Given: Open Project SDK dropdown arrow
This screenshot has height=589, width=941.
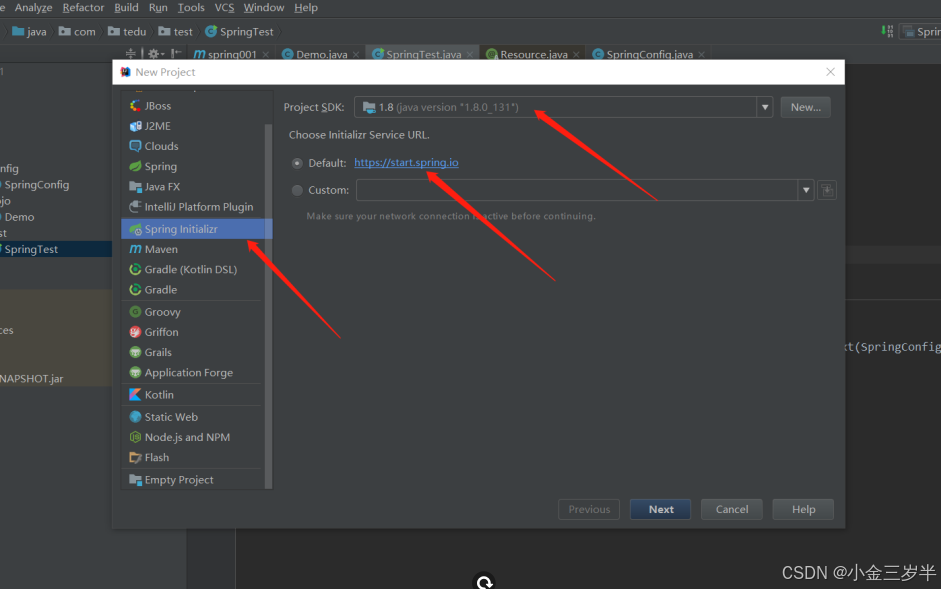Looking at the screenshot, I should (765, 107).
